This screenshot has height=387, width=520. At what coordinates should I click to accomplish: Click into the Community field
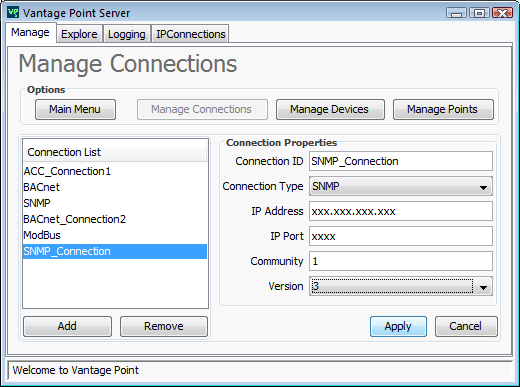401,261
